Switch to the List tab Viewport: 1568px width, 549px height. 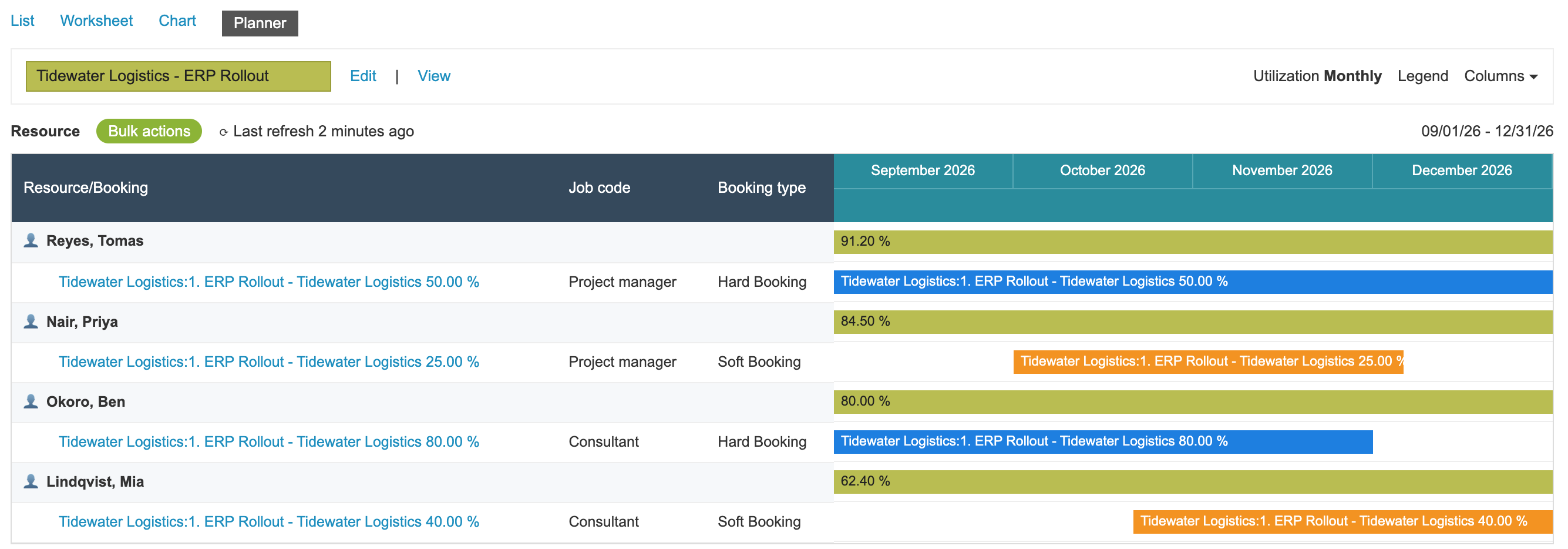coord(22,21)
